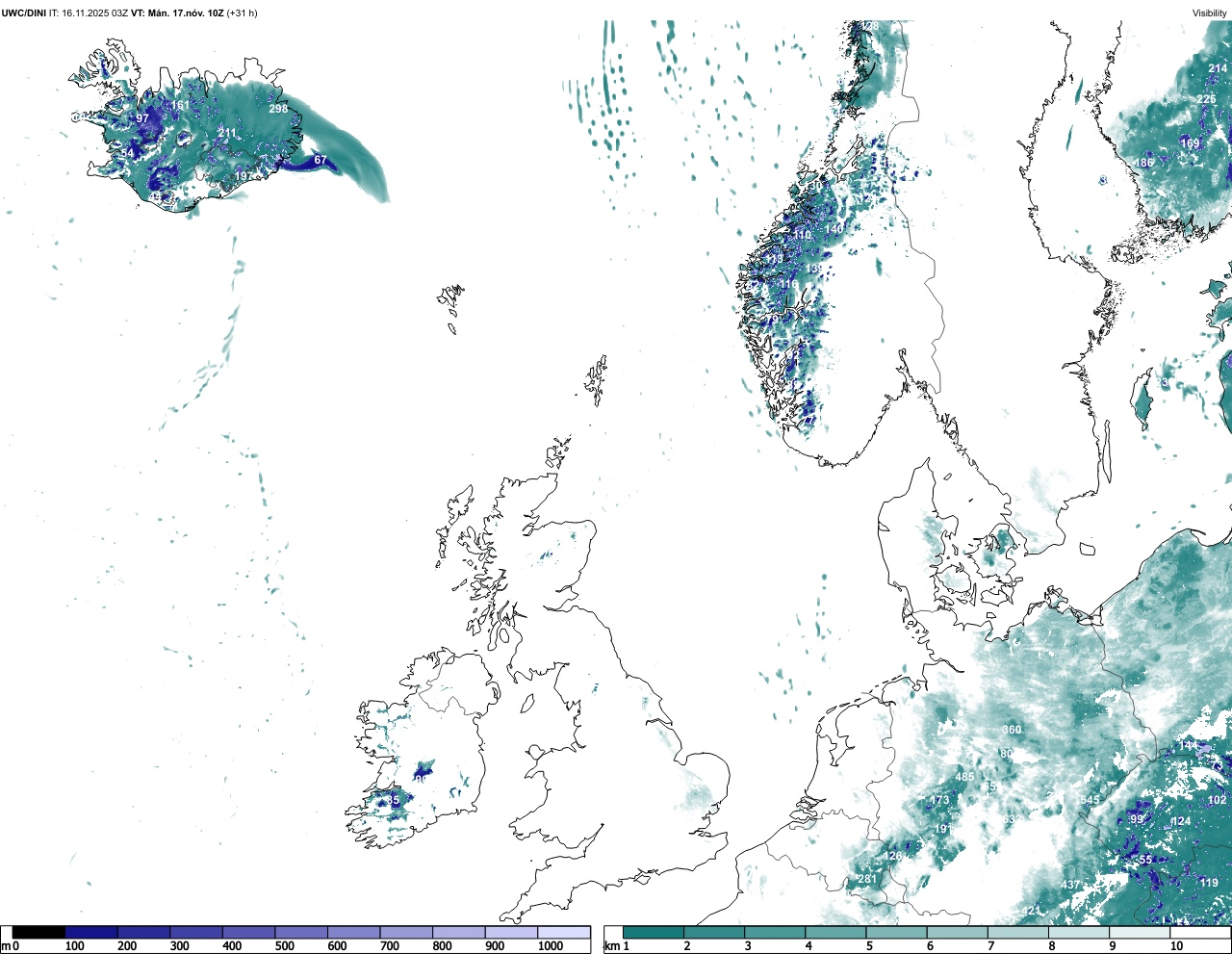Click the initial time '16.11.2025 03Z'
Viewport: 1232px width, 954px height.
click(94, 13)
